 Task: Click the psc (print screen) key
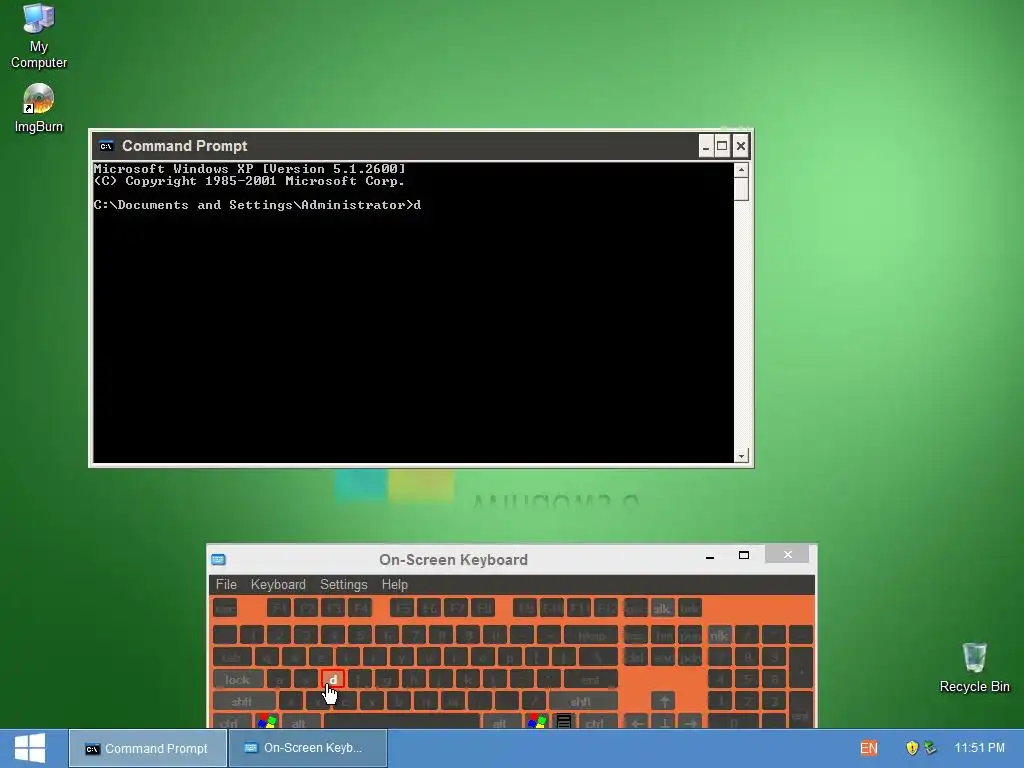(635, 609)
